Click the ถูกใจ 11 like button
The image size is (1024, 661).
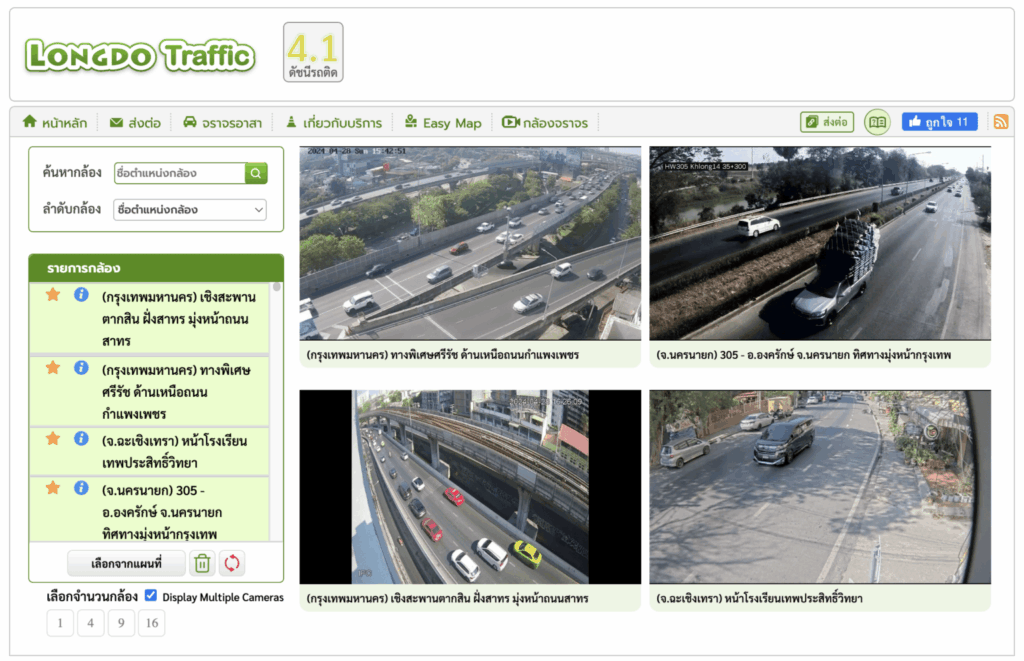[x=939, y=122]
